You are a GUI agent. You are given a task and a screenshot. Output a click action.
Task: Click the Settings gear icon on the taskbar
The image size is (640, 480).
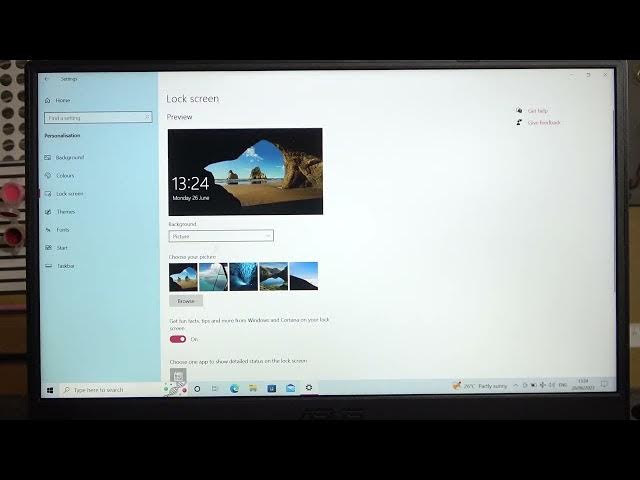tap(309, 387)
